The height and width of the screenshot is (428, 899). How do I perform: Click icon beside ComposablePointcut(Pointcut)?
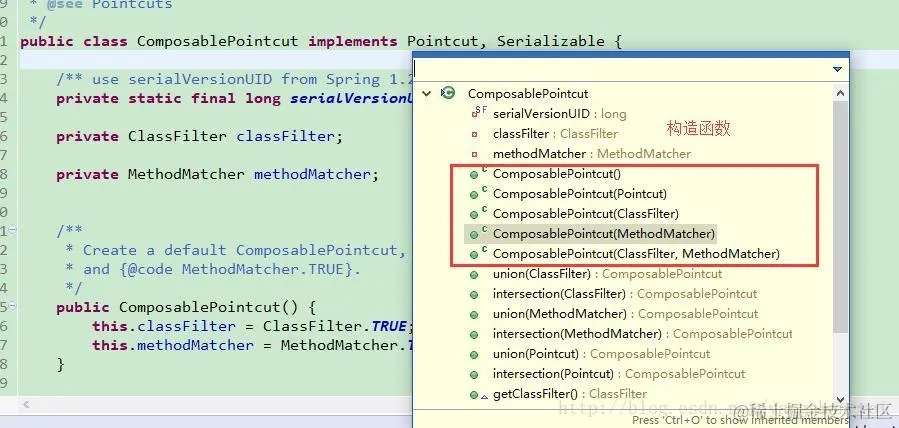pos(478,193)
